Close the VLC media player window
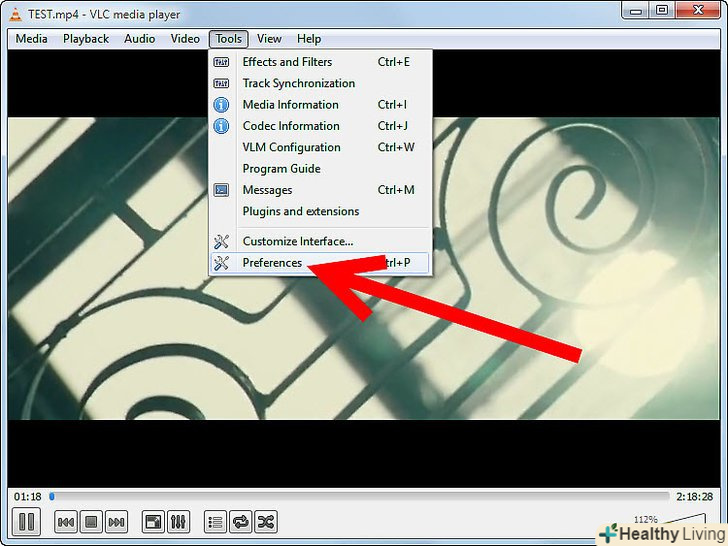728x546 pixels. coord(699,10)
